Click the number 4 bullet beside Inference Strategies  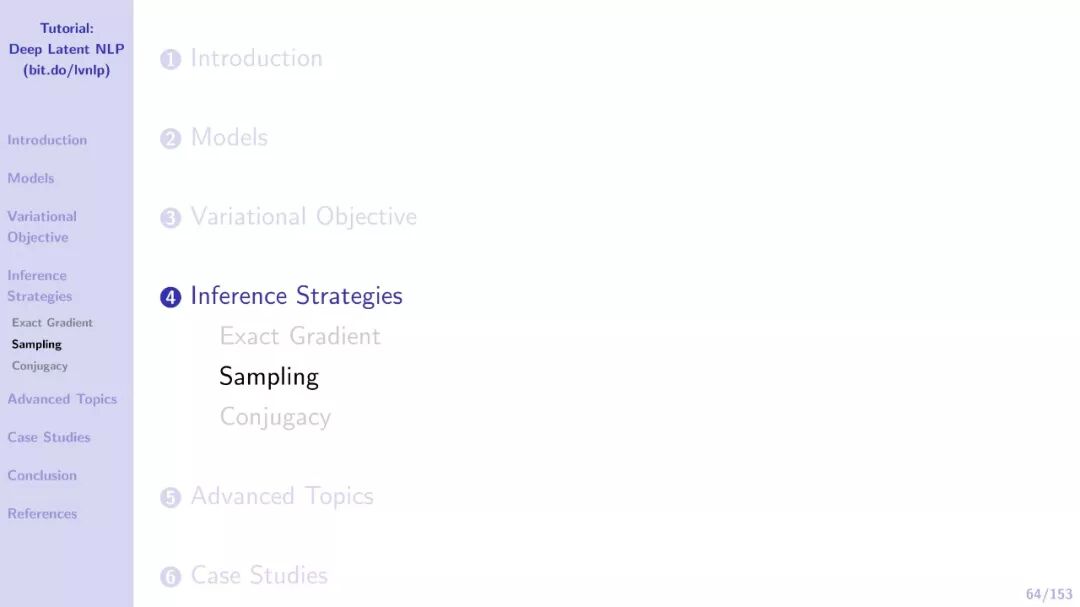(170, 297)
